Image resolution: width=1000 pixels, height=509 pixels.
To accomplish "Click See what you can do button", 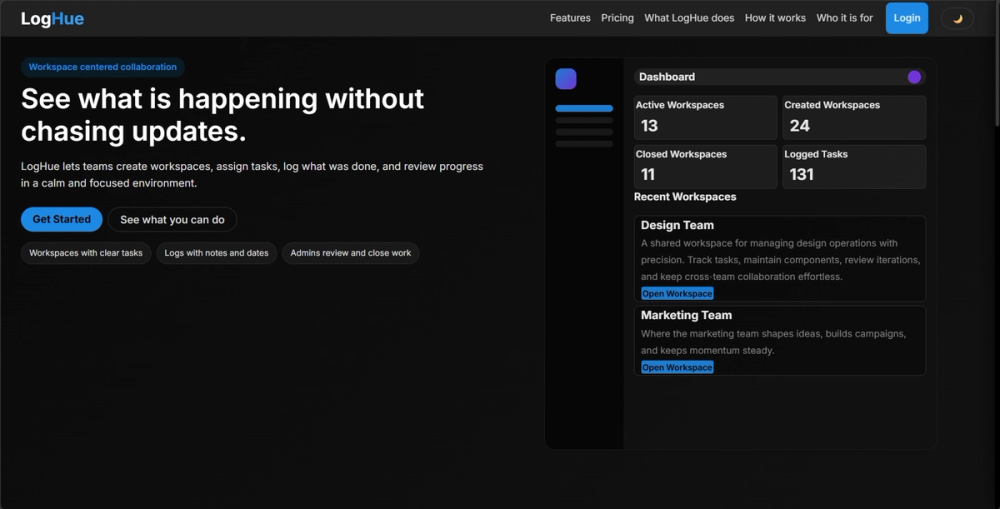I will pos(172,219).
